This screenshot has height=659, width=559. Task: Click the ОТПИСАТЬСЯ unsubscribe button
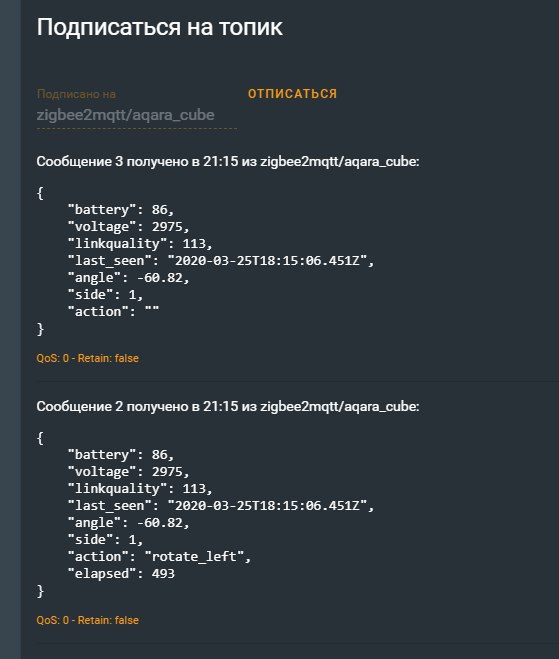[292, 93]
